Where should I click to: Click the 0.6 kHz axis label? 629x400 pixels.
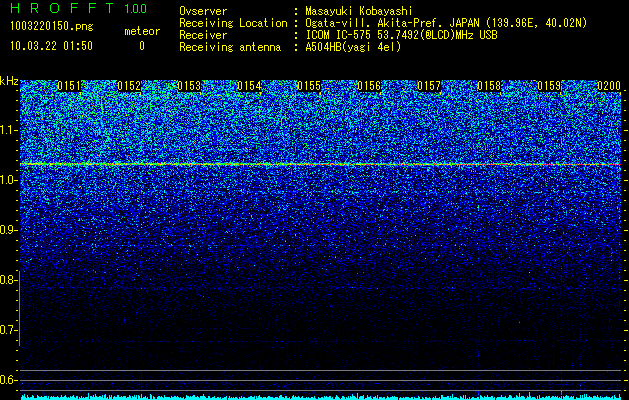(x=9, y=380)
